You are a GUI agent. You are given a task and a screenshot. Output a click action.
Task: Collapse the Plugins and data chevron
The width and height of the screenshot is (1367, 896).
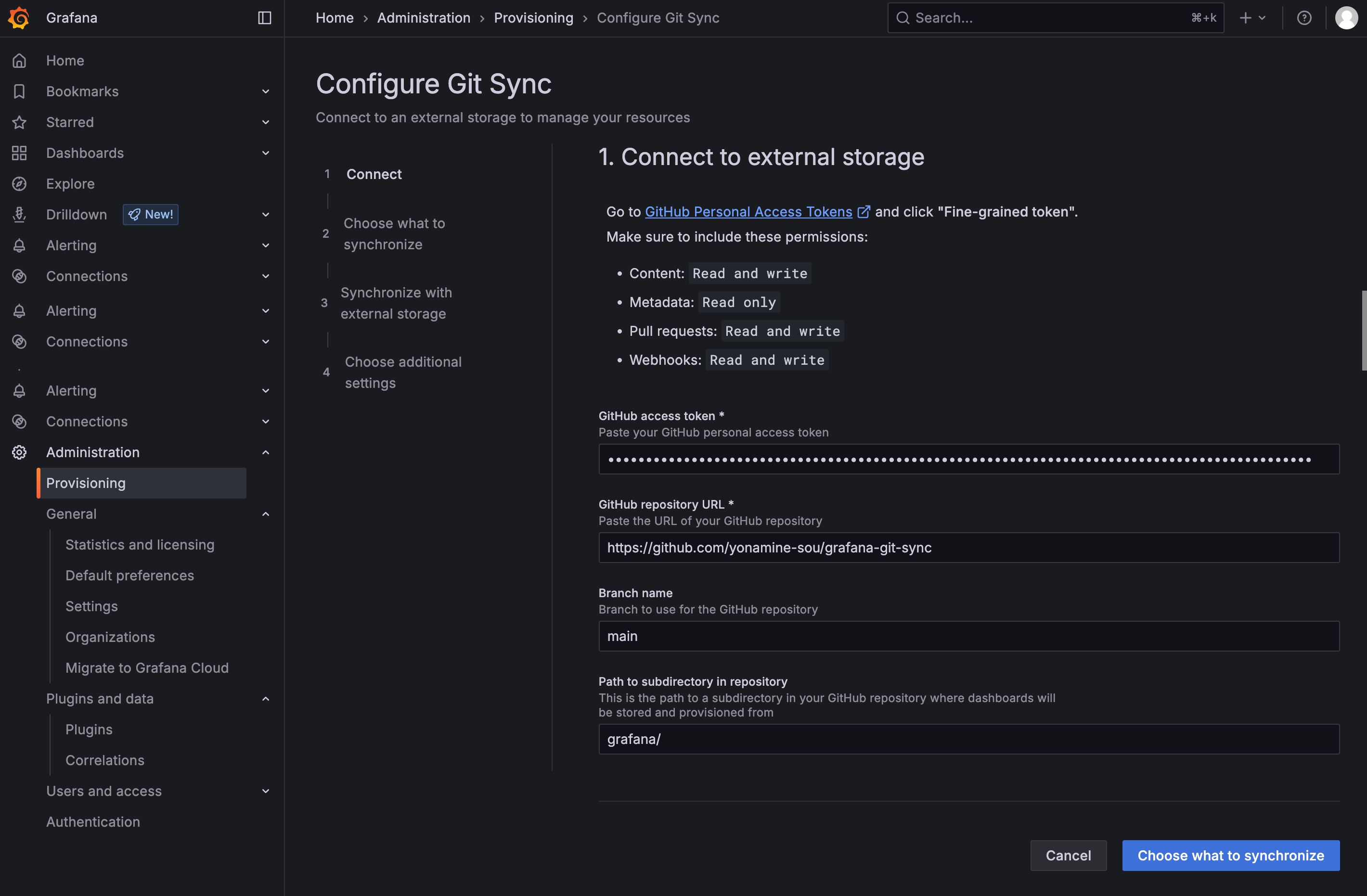point(265,698)
